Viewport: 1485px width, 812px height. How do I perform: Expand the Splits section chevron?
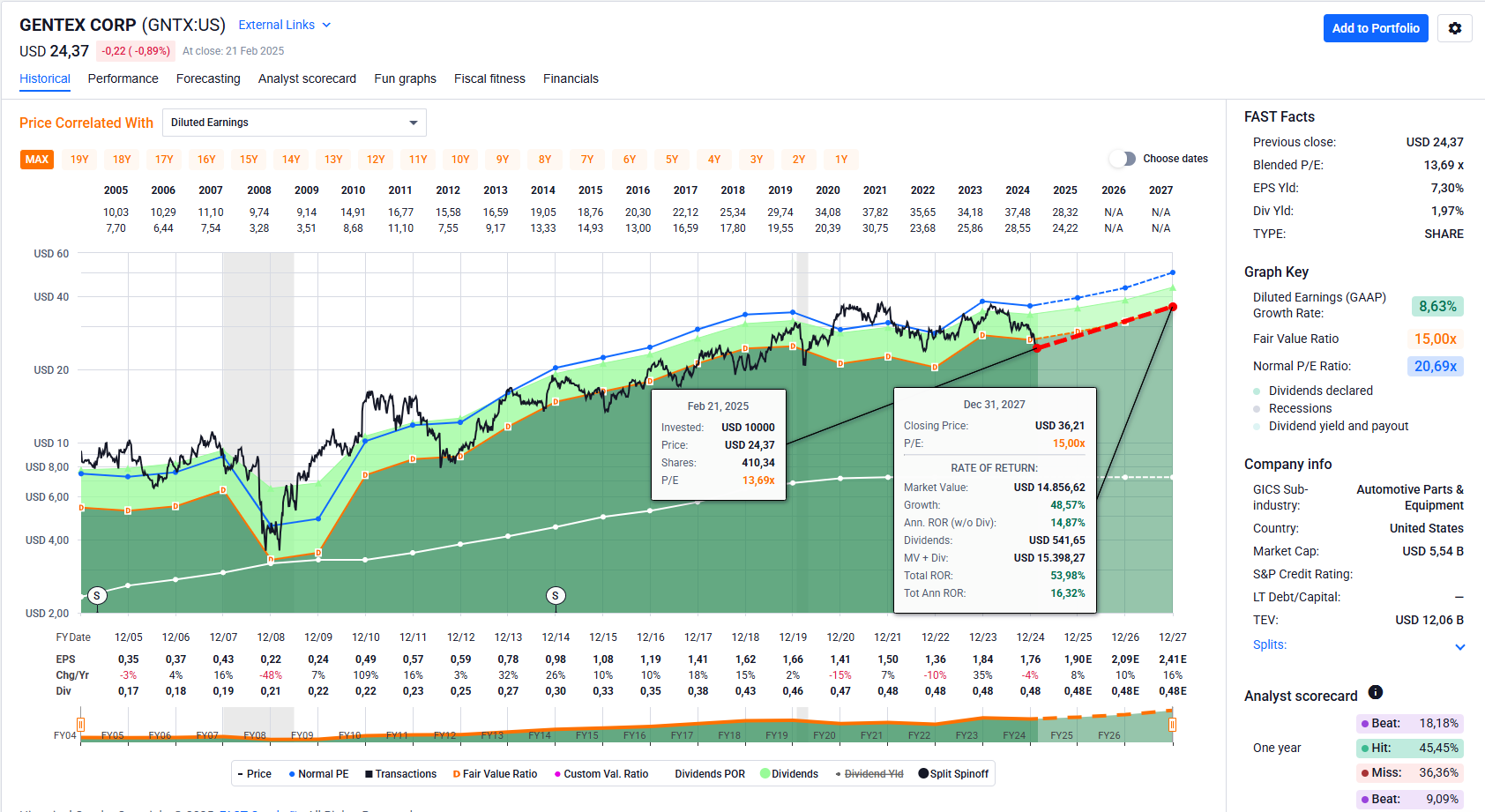pos(1459,646)
